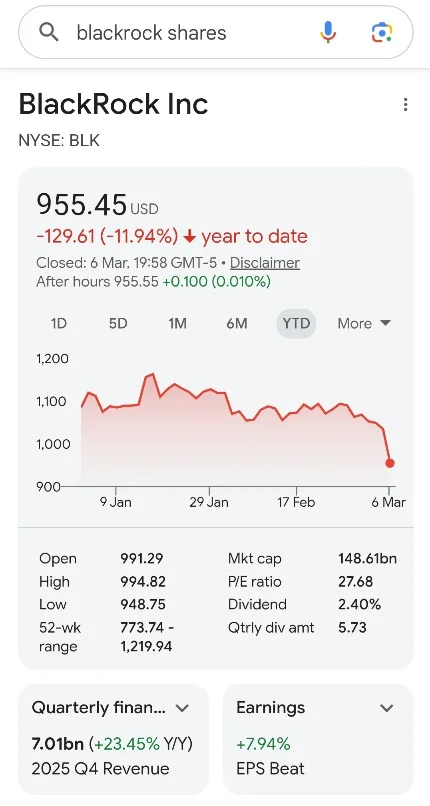Expand the Quarterly financials card
This screenshot has width=430, height=806.
click(182, 708)
